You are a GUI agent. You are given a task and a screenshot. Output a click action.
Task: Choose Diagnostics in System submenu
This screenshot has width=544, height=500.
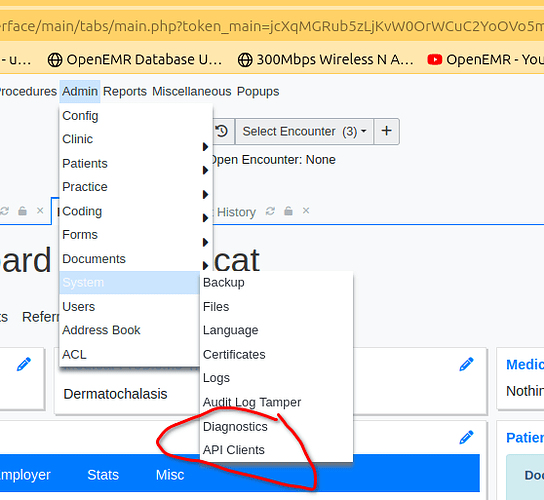(x=235, y=427)
